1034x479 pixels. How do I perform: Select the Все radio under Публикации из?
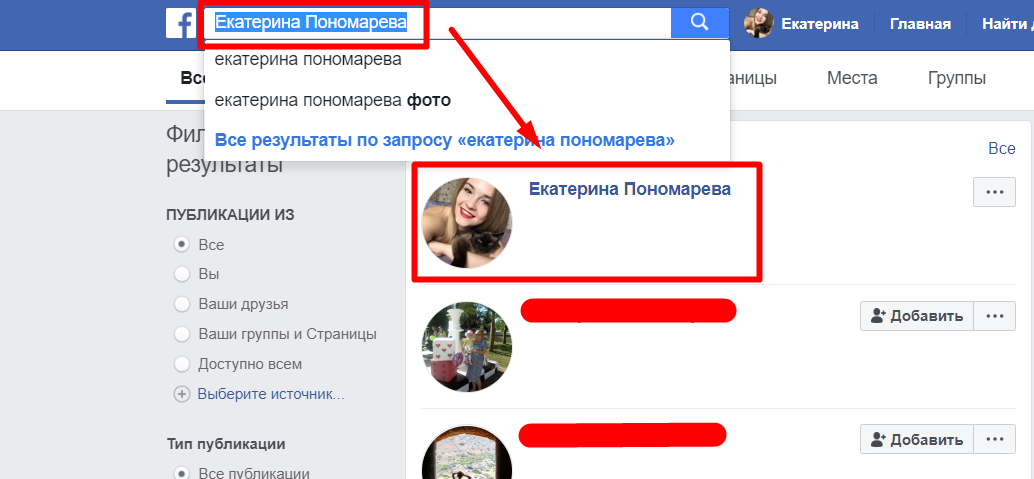[181, 244]
